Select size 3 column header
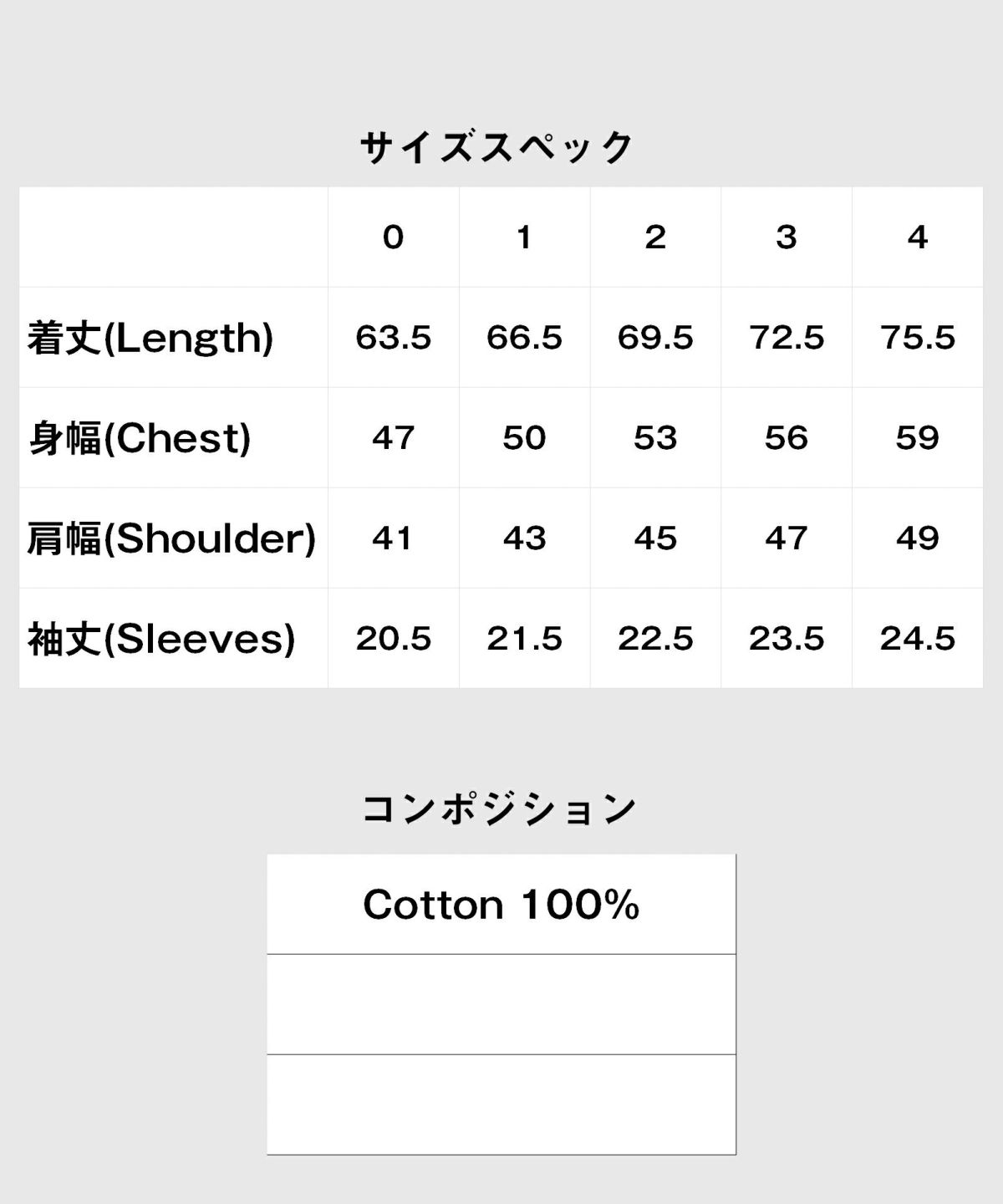1003x1204 pixels. 787,237
